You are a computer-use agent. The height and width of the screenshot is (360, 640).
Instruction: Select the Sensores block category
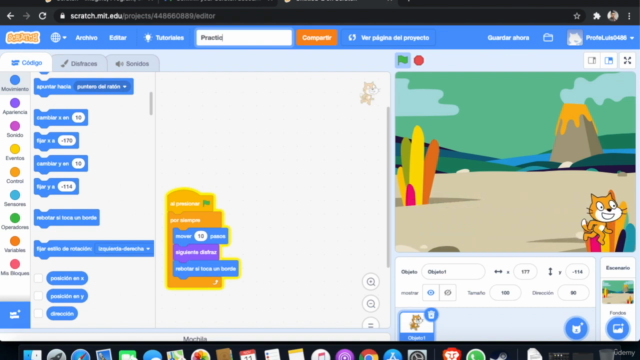coord(15,198)
